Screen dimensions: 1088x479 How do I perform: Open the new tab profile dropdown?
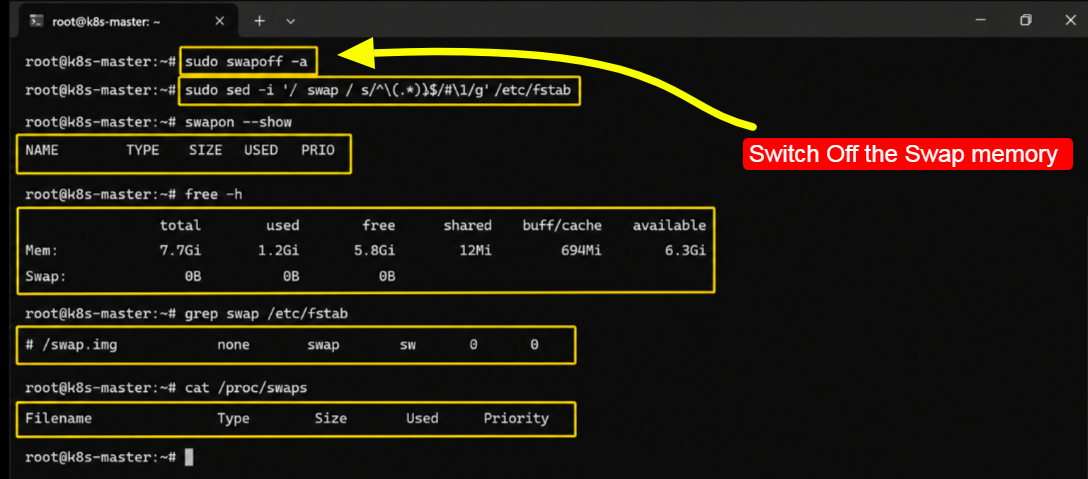[x=291, y=21]
